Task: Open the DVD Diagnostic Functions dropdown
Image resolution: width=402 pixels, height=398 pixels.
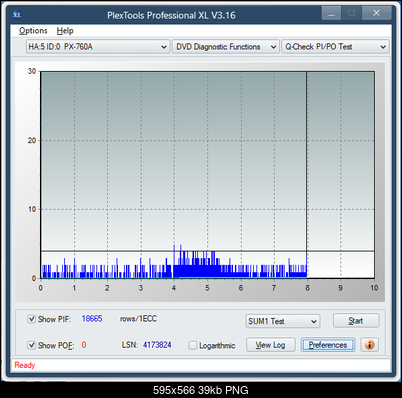Action: click(226, 47)
